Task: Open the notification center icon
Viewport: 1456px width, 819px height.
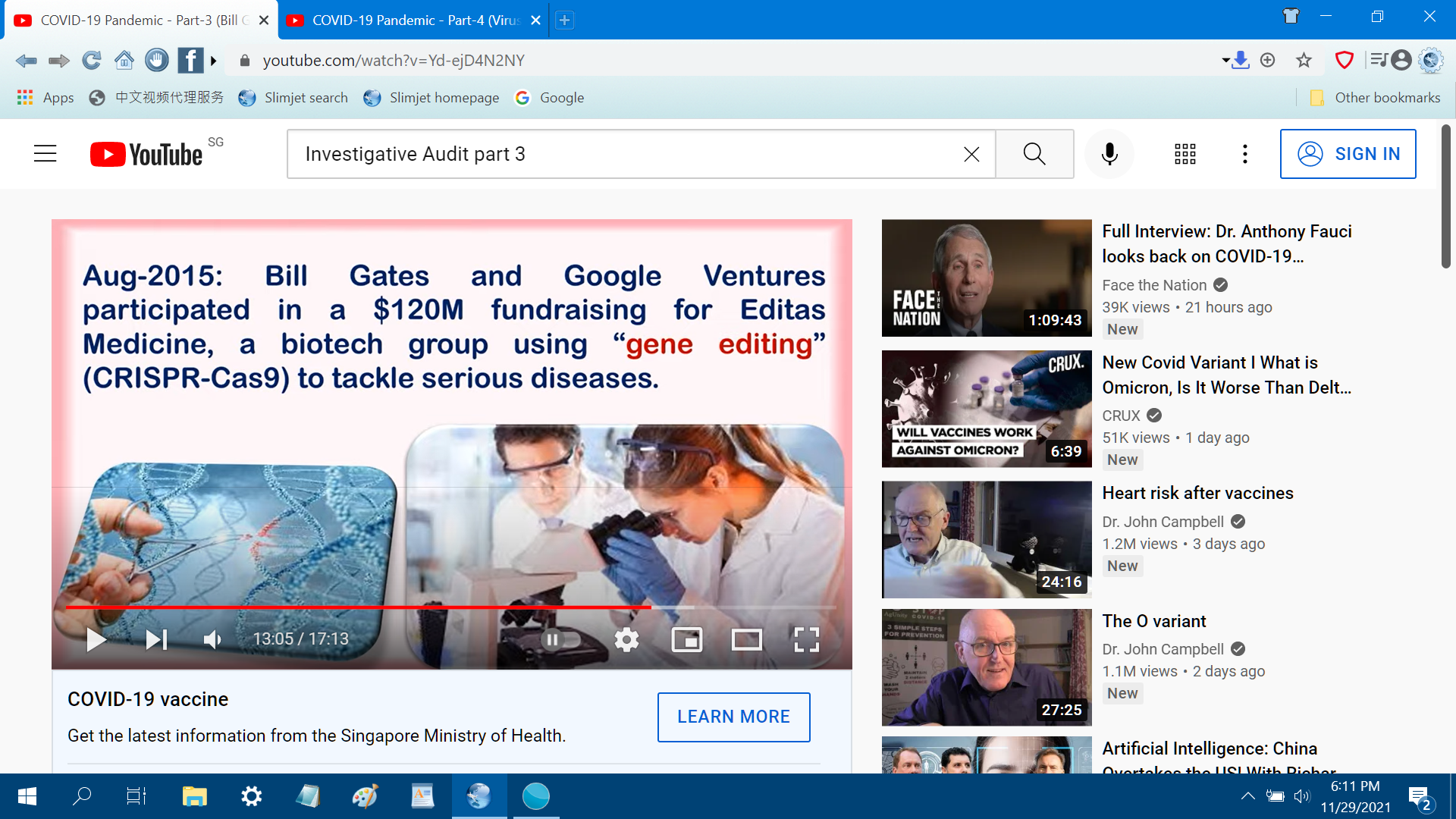Action: pyautogui.click(x=1420, y=798)
